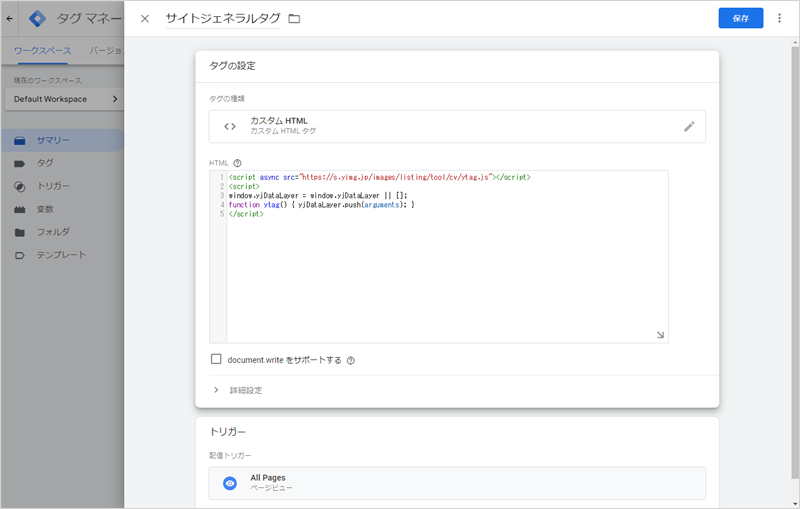This screenshot has height=509, width=800.
Task: Click the summary icon beside サマリー
Action: pyautogui.click(x=19, y=141)
